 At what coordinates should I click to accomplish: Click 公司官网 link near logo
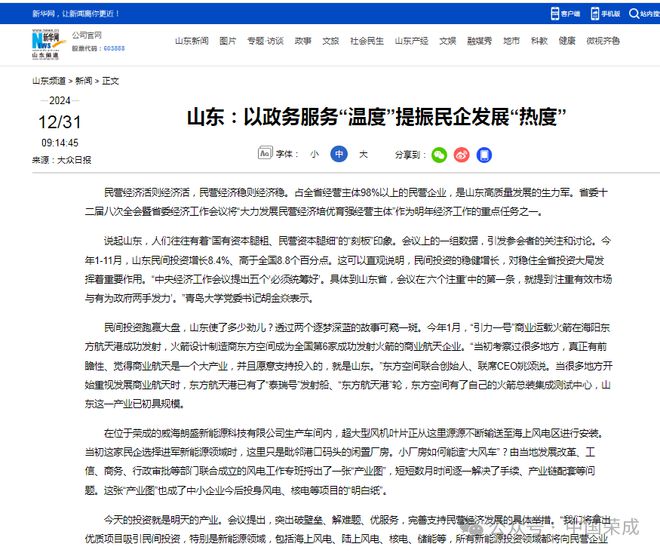[x=86, y=35]
